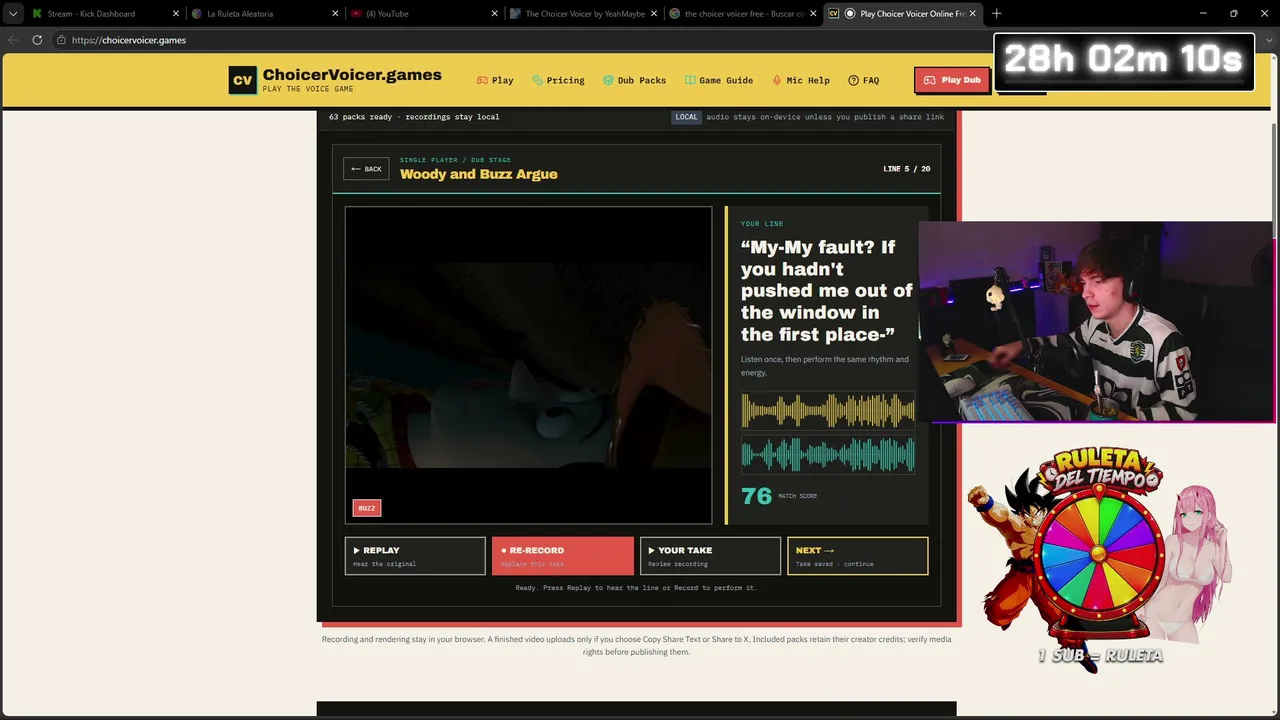Click the Dub Packs box icon
1280x720 pixels.
pyautogui.click(x=608, y=80)
